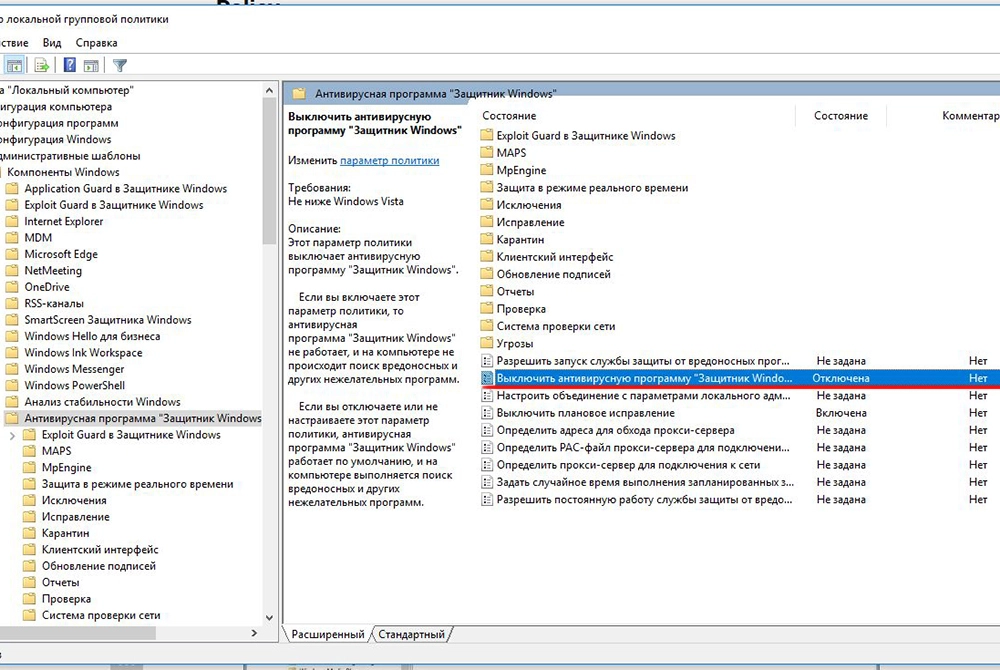Viewport: 1000px width, 670px height.
Task: Open the Справка menu
Action: (x=96, y=43)
